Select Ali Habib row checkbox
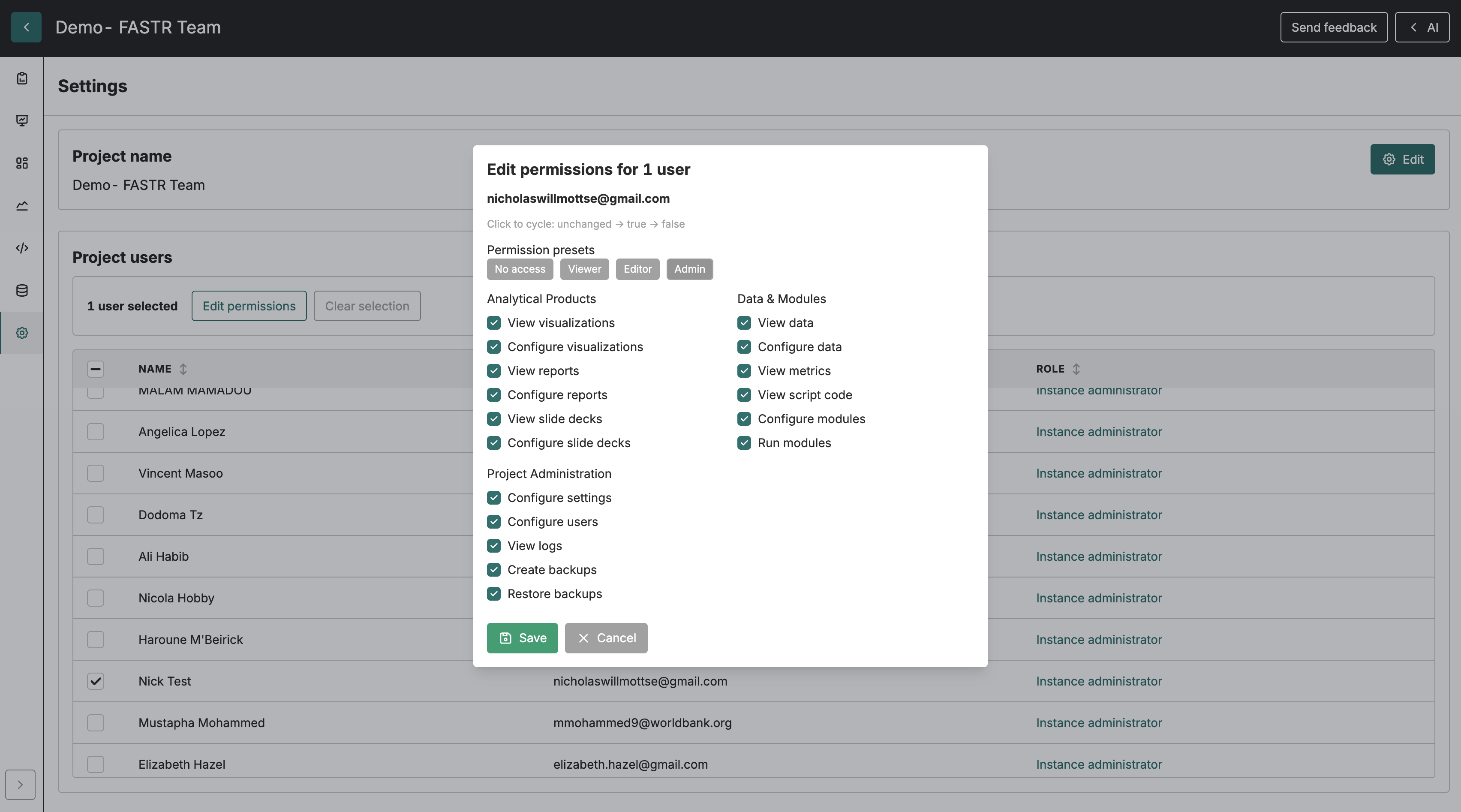Screen dimensions: 1461x812 tap(96, 557)
